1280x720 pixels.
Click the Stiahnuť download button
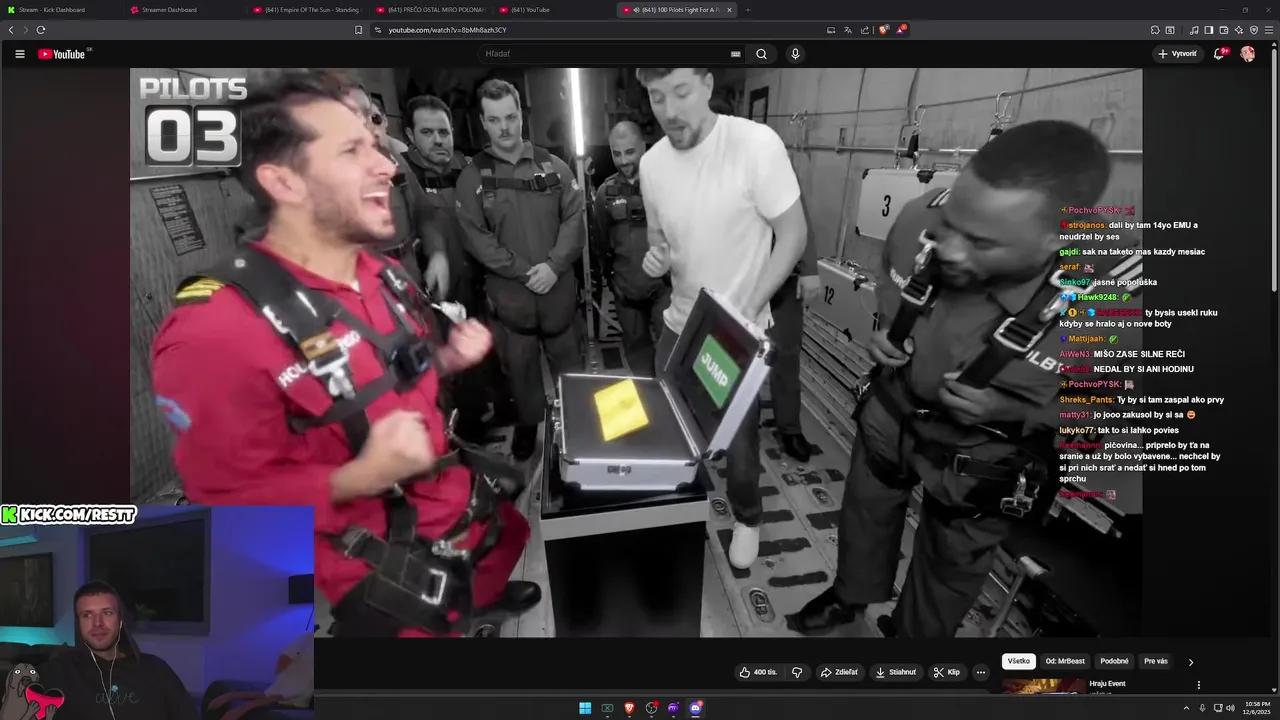click(896, 672)
